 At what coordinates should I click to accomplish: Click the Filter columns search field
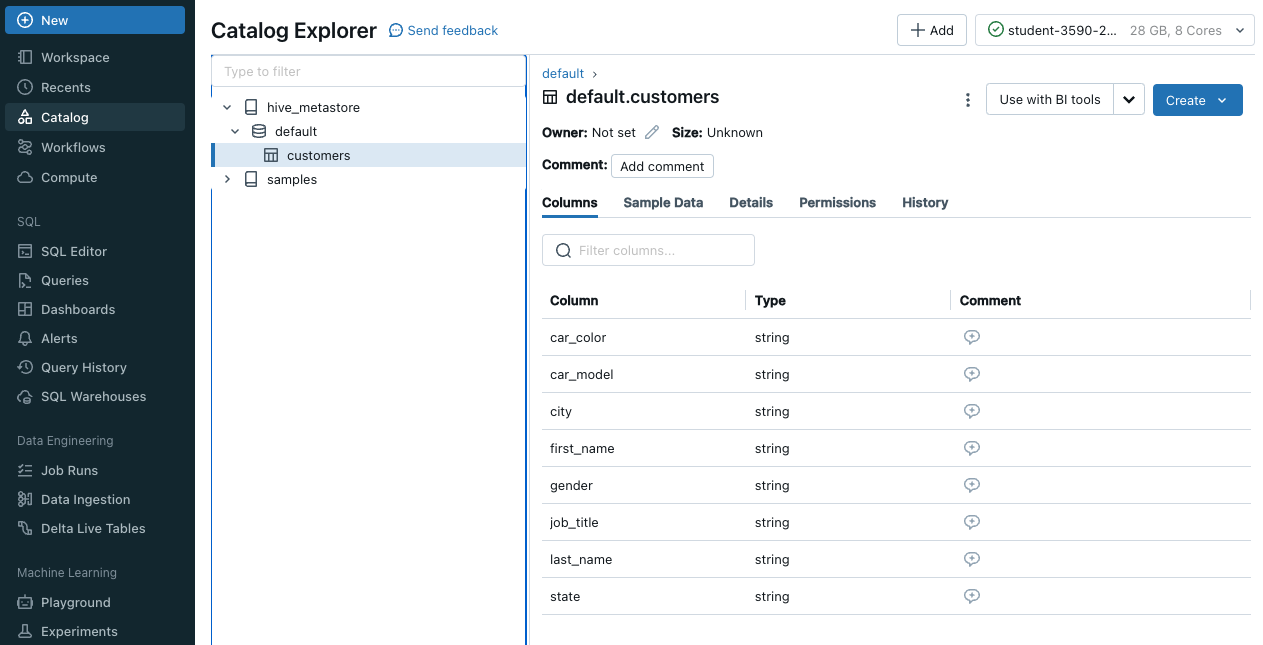(648, 250)
